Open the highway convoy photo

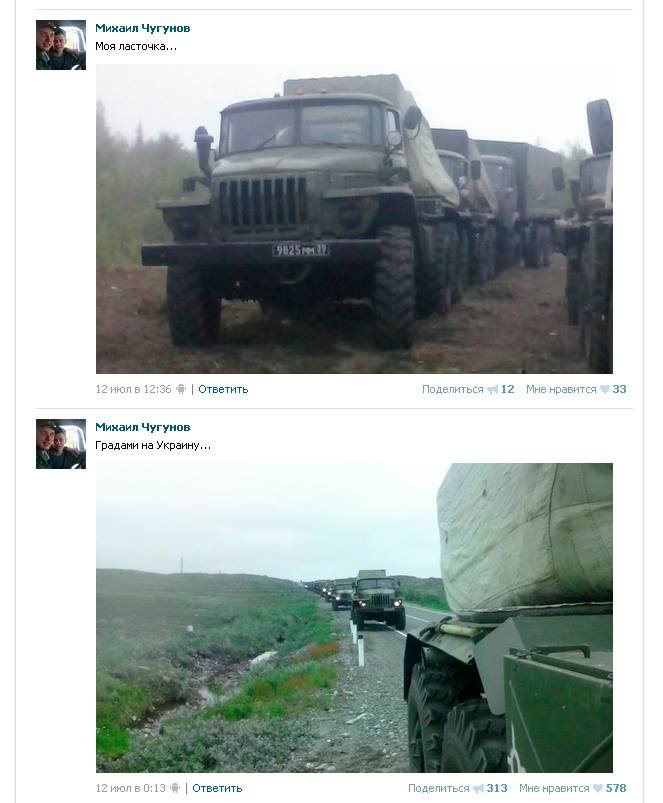click(x=354, y=618)
